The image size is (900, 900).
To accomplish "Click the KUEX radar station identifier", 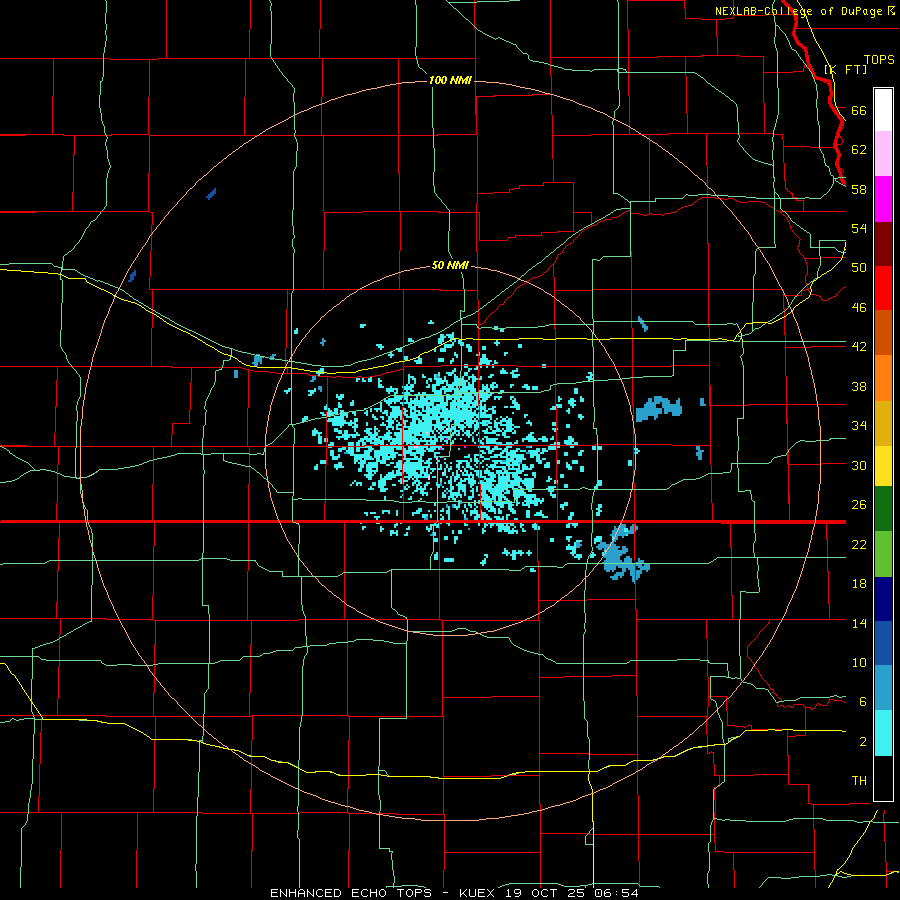I will 476,893.
